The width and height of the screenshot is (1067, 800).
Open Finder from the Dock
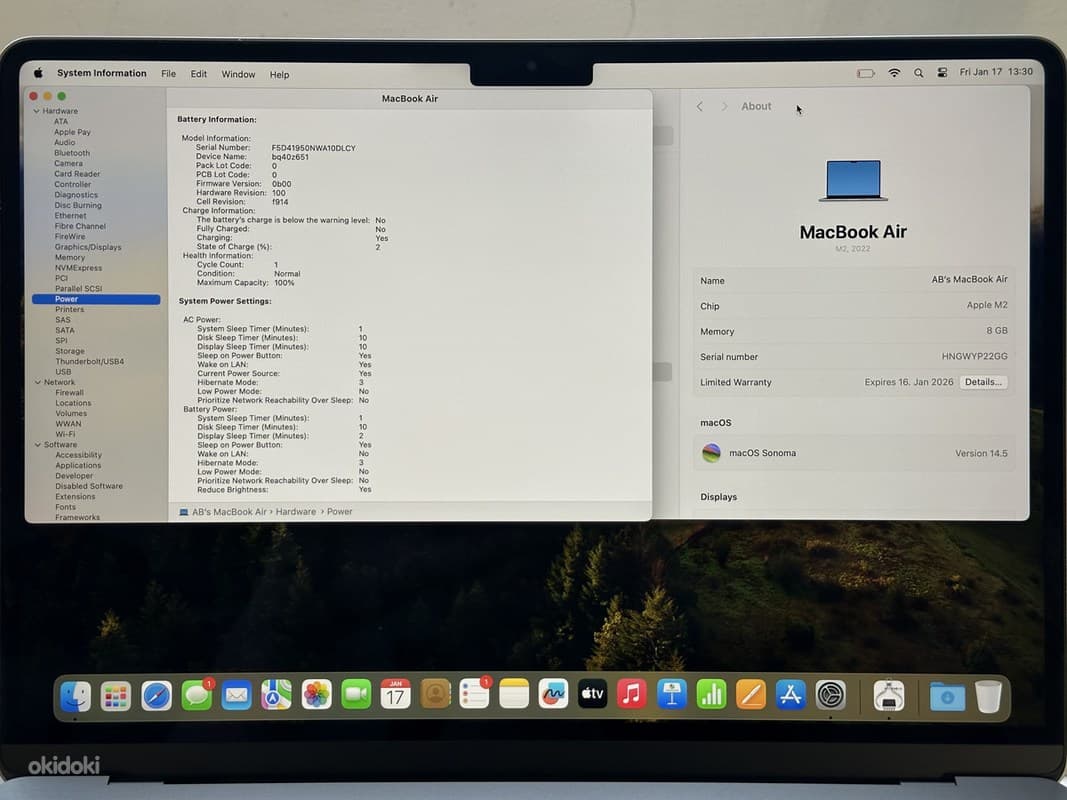pos(76,696)
